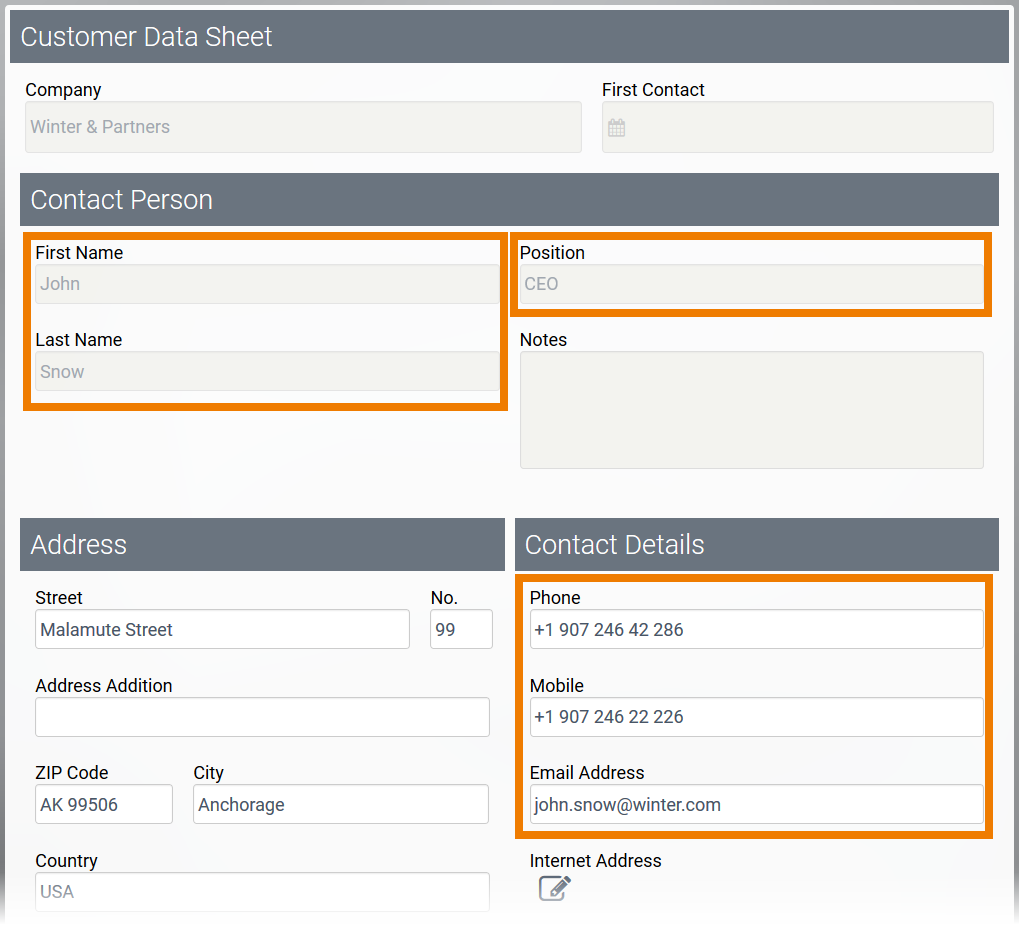Image resolution: width=1019 pixels, height=925 pixels.
Task: Click the Phone number field
Action: pyautogui.click(x=756, y=630)
